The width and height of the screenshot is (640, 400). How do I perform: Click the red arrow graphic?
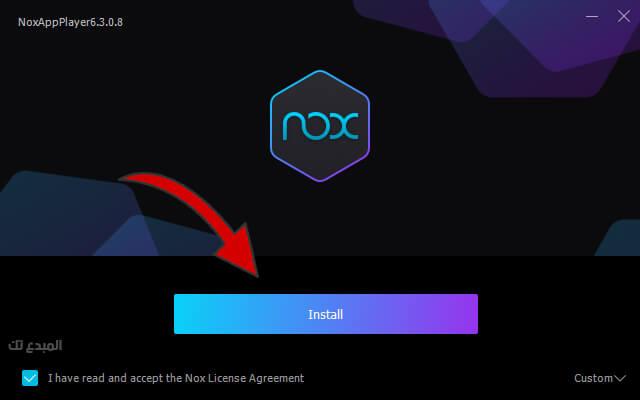pyautogui.click(x=196, y=220)
